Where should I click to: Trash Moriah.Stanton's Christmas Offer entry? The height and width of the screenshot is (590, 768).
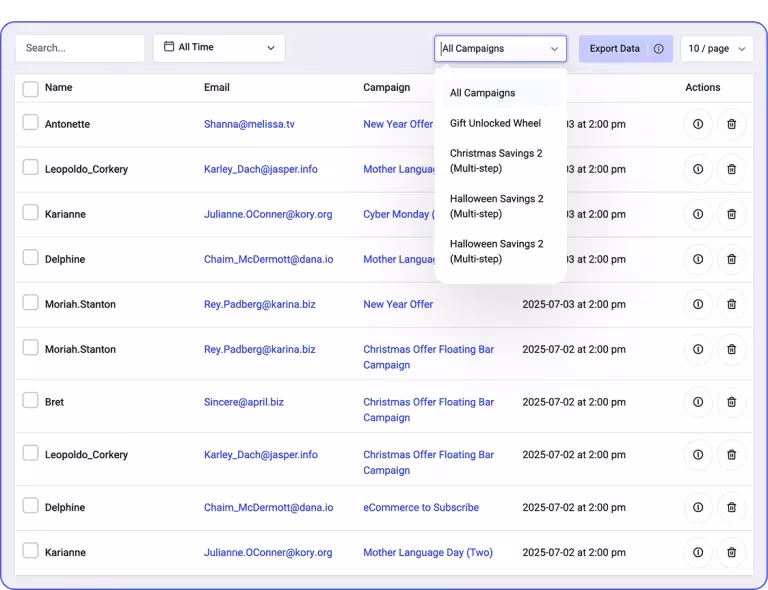[731, 350]
